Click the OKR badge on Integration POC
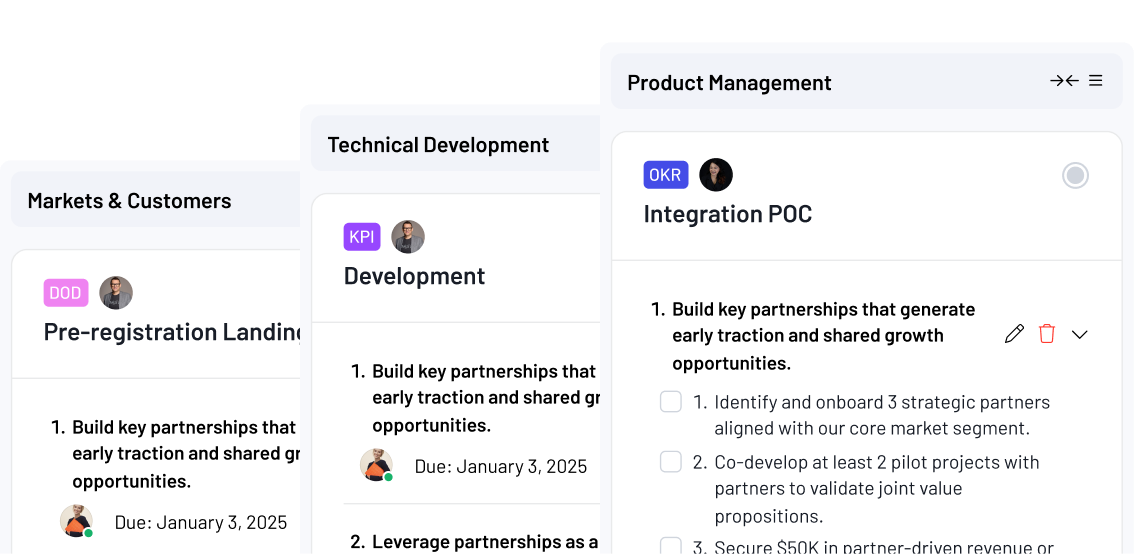The width and height of the screenshot is (1134, 554). tap(665, 175)
